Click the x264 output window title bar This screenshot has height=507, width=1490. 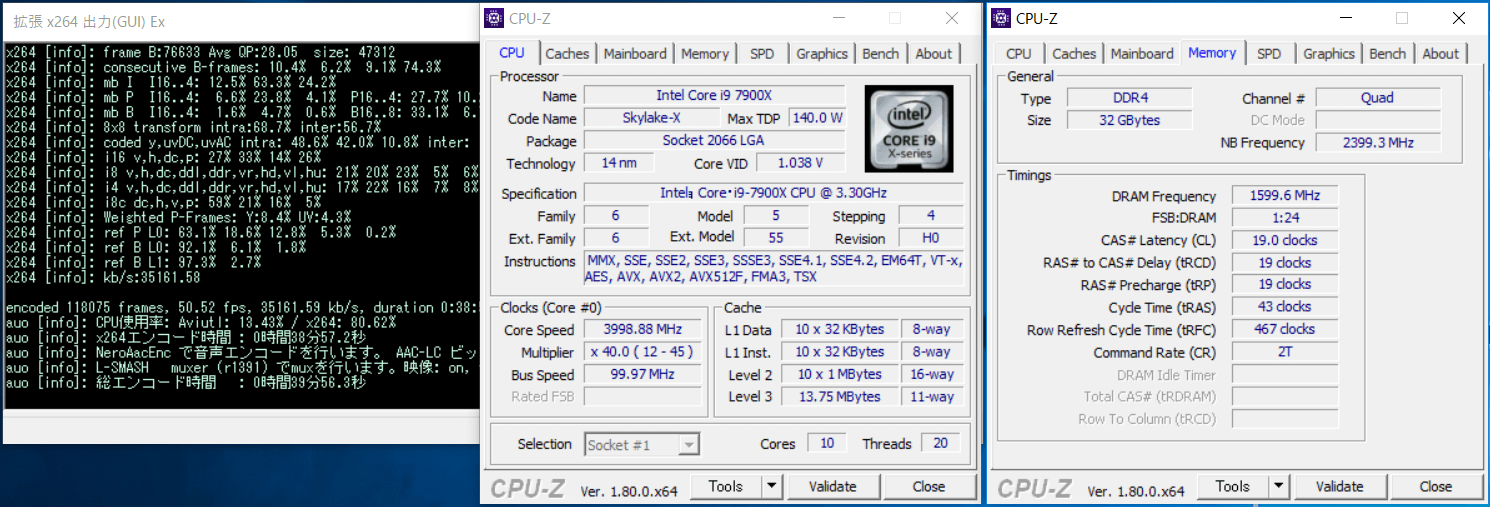[x=240, y=21]
